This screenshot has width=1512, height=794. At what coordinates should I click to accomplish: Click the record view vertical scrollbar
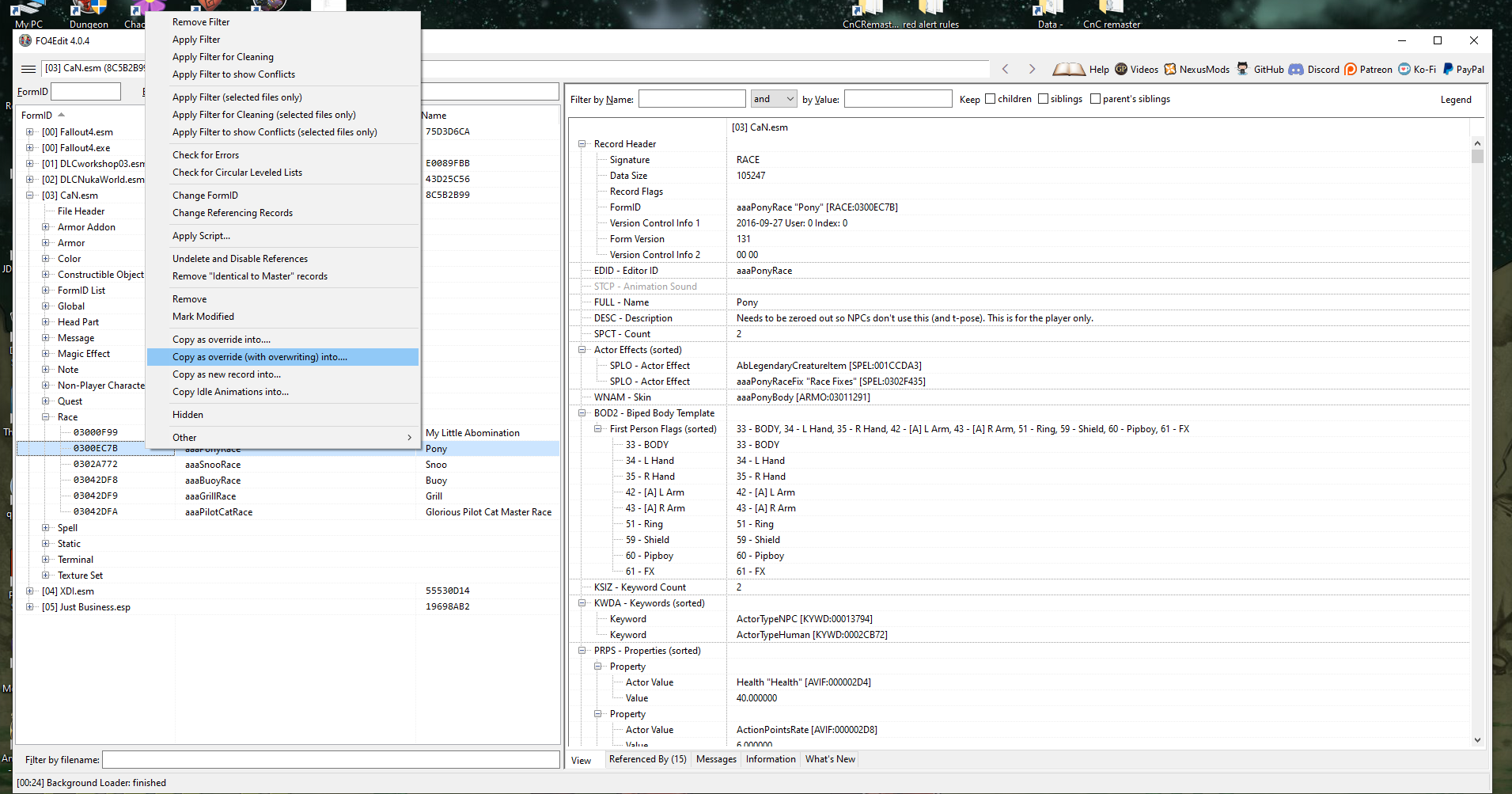click(x=1477, y=442)
